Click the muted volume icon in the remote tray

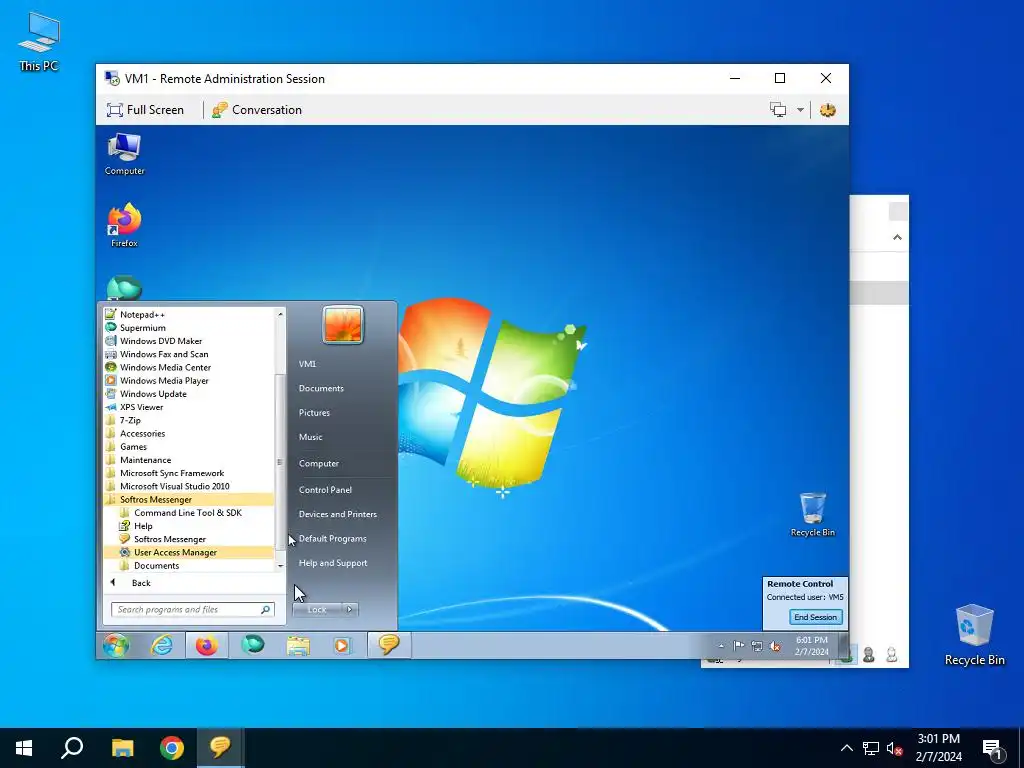pos(775,646)
